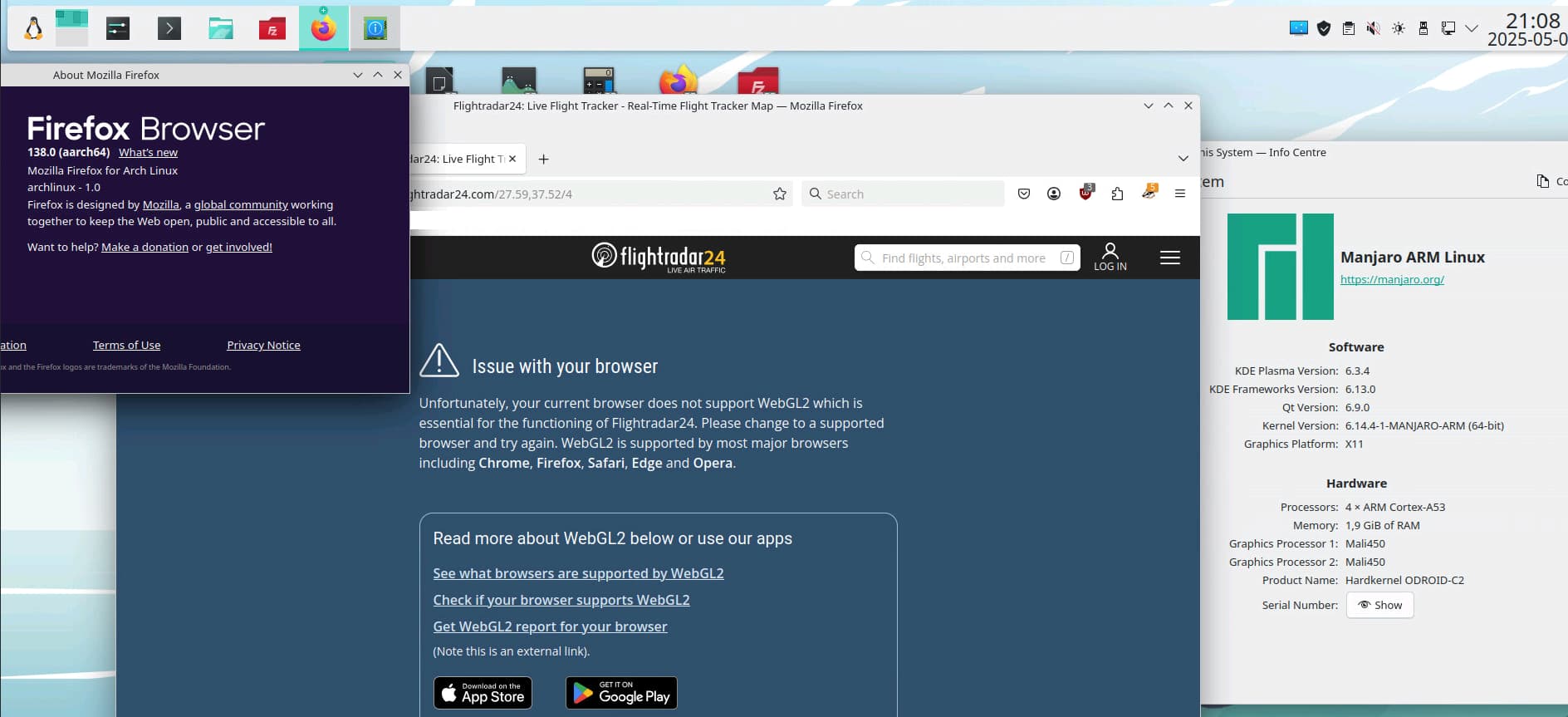This screenshot has height=717, width=1568.
Task: Open the calculator desktop icon
Action: coord(598,81)
